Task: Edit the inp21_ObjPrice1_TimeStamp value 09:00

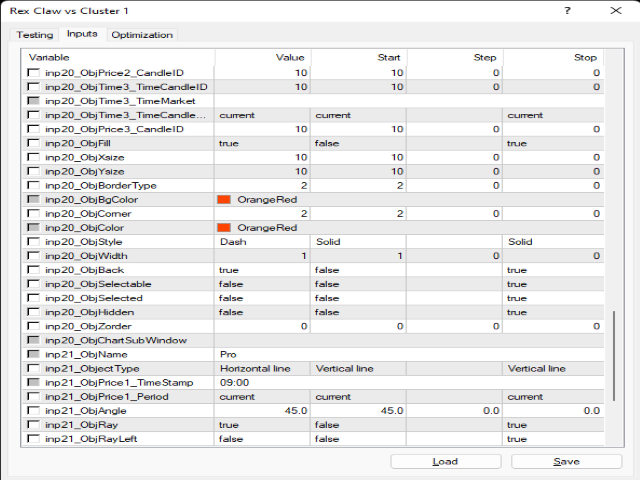Action: [260, 382]
